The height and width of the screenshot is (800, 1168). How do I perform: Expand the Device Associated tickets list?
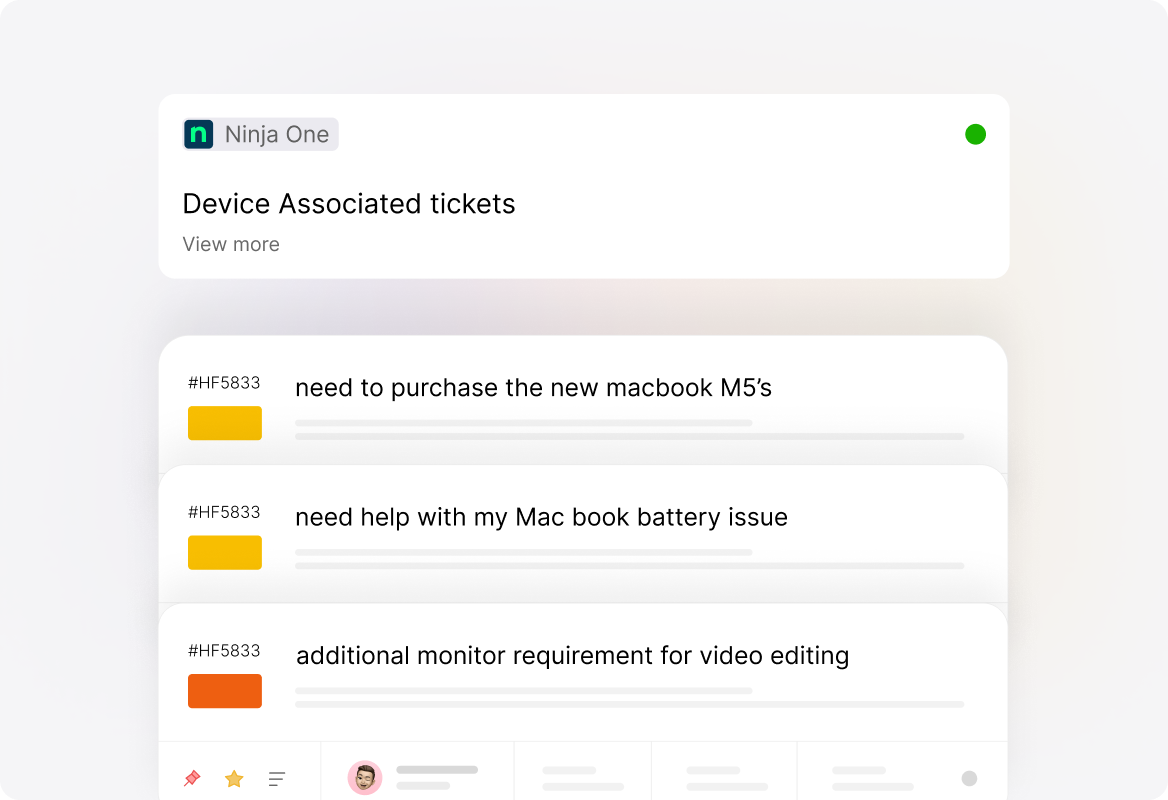[231, 244]
